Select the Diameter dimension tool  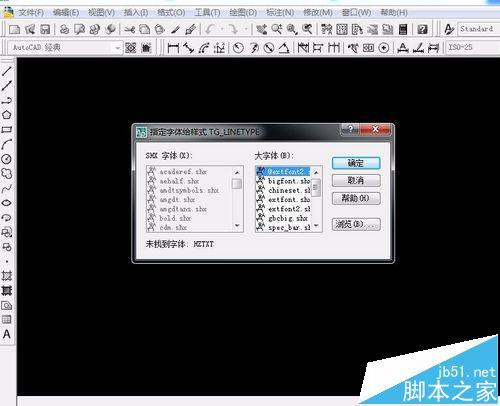click(269, 48)
